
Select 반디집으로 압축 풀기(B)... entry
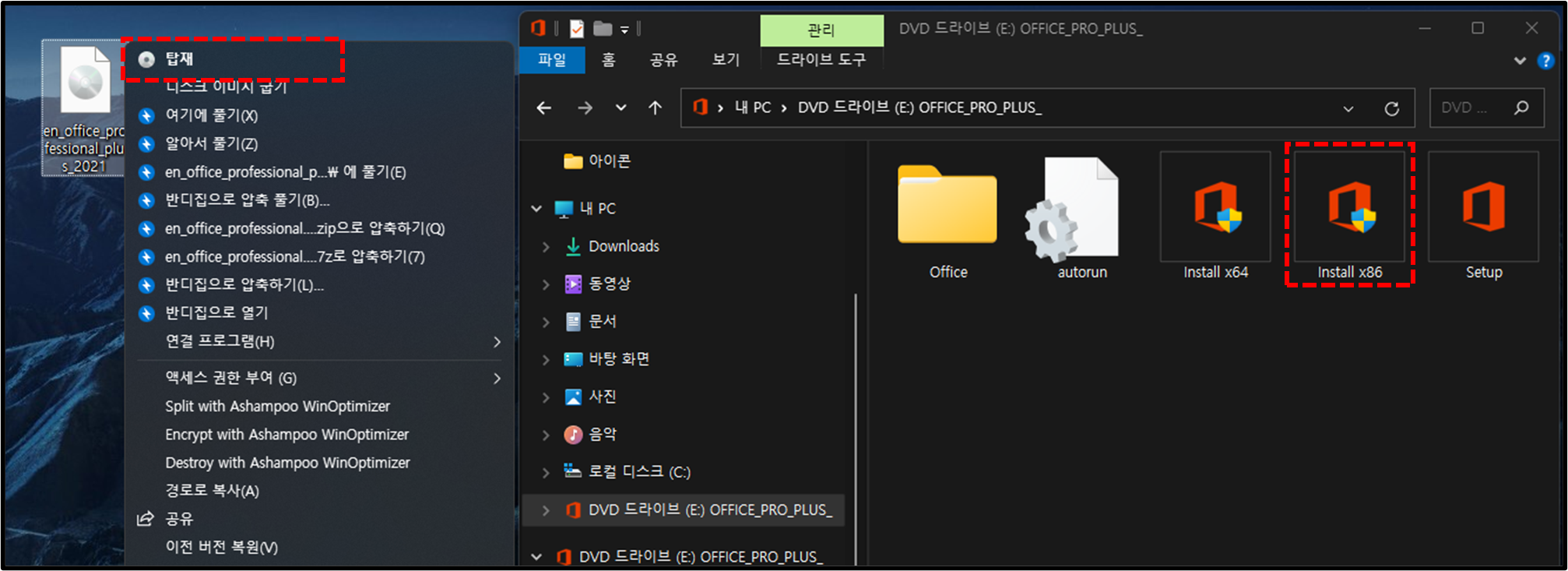(x=248, y=200)
